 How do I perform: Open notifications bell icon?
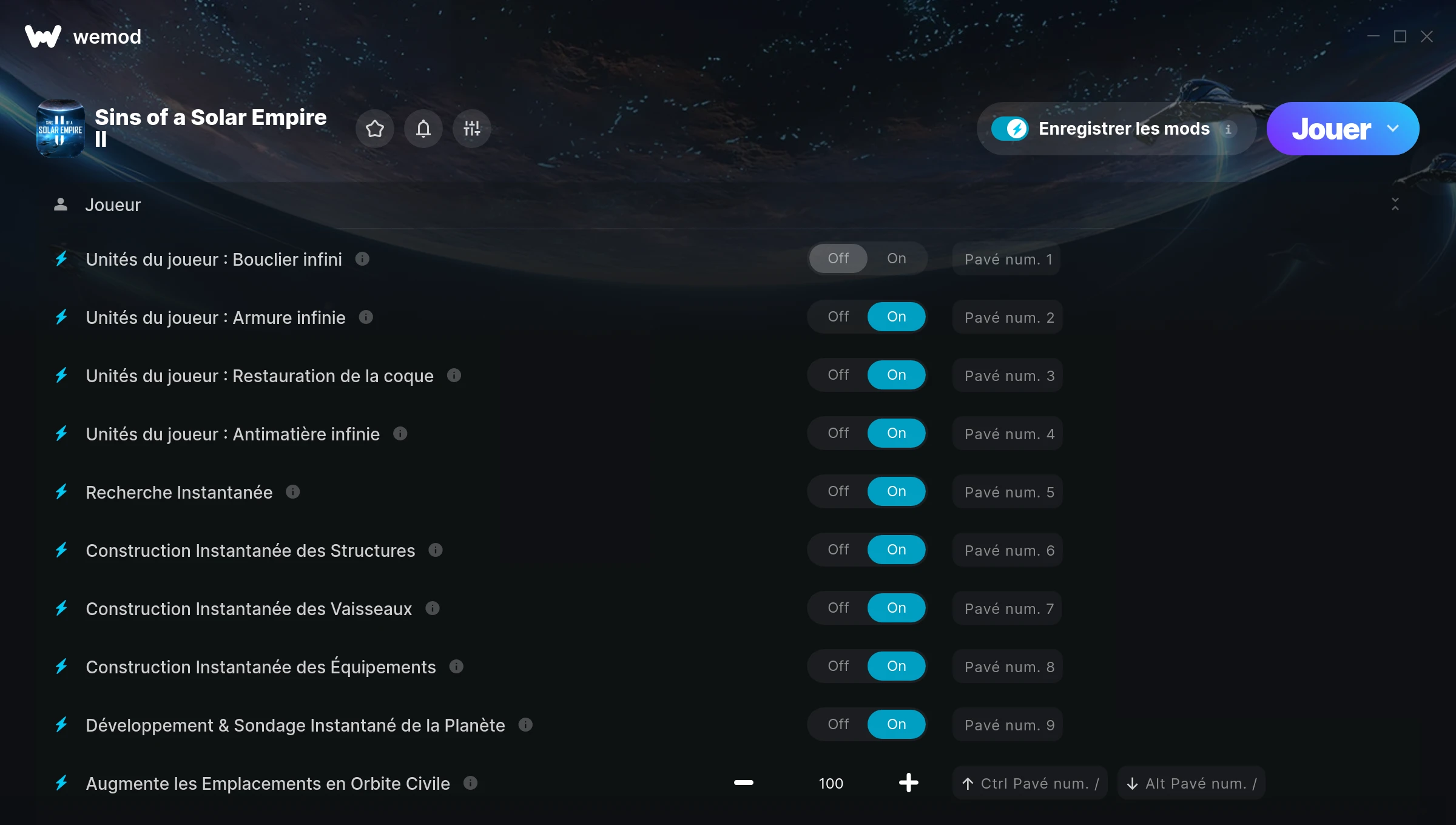(x=423, y=129)
